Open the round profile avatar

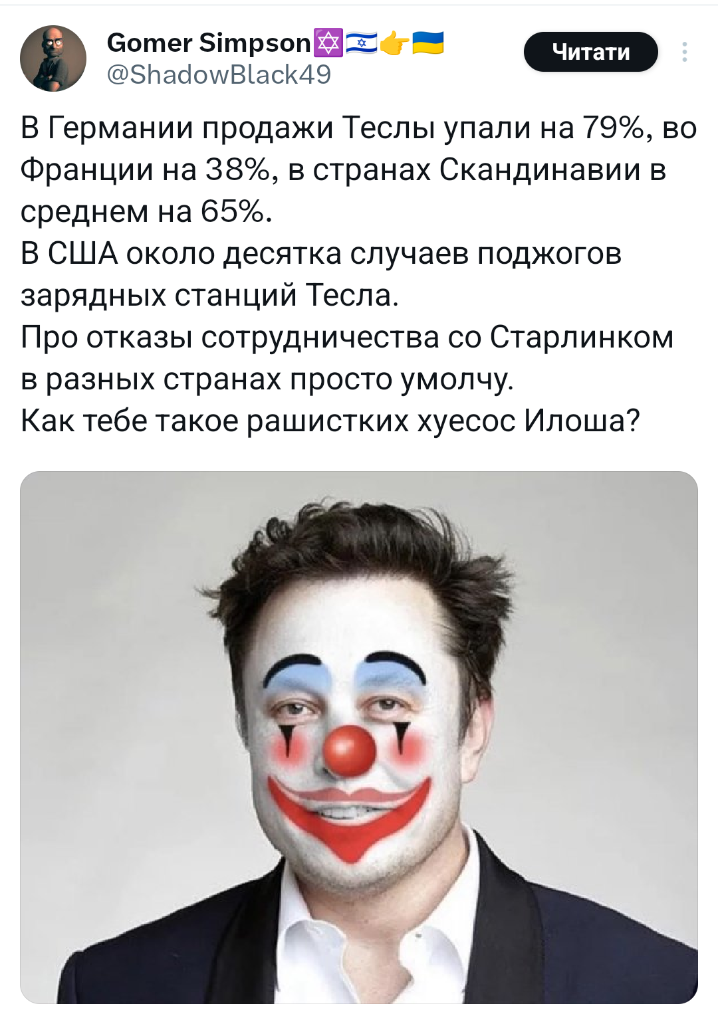click(54, 58)
